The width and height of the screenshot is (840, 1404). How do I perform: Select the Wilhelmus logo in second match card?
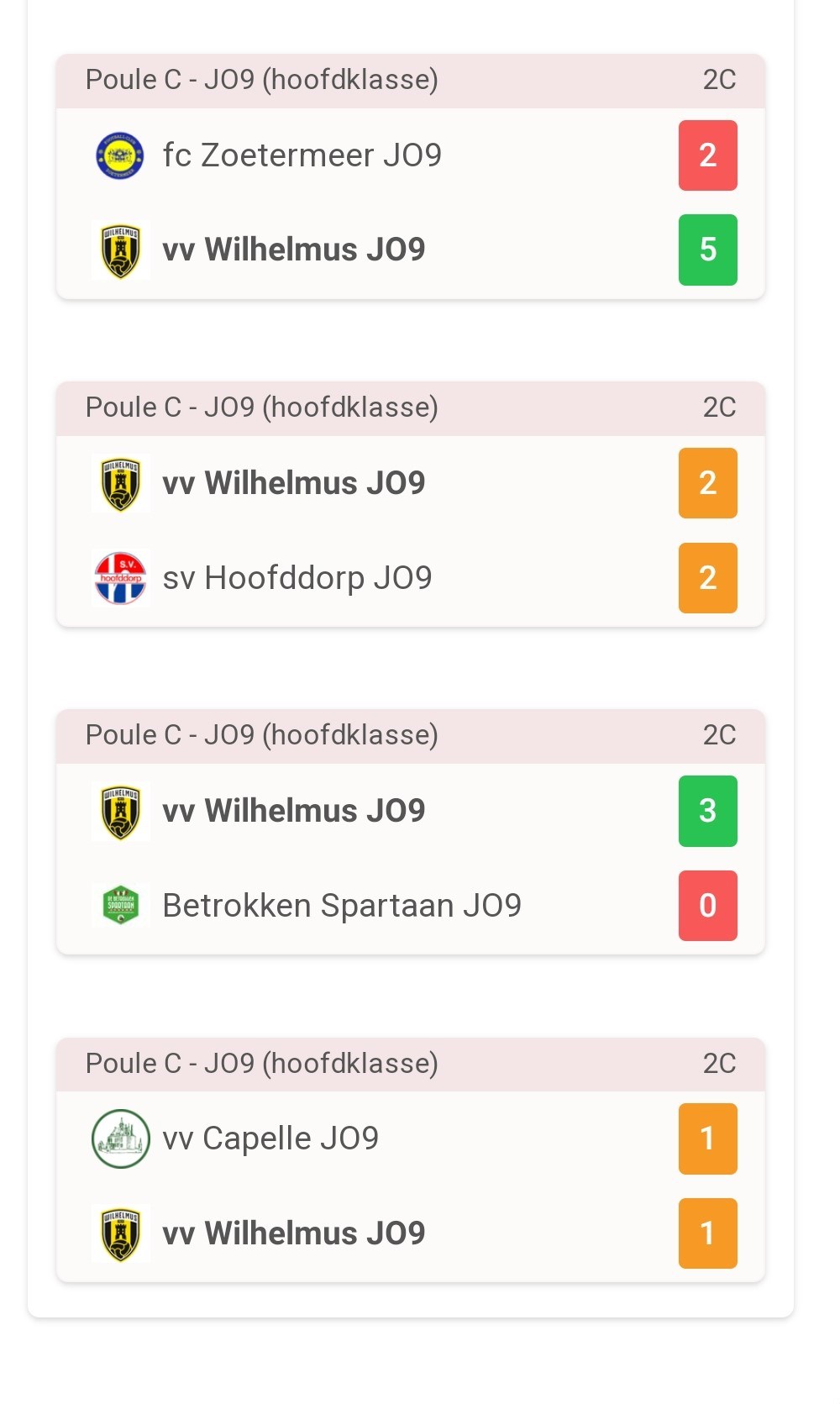[x=120, y=483]
